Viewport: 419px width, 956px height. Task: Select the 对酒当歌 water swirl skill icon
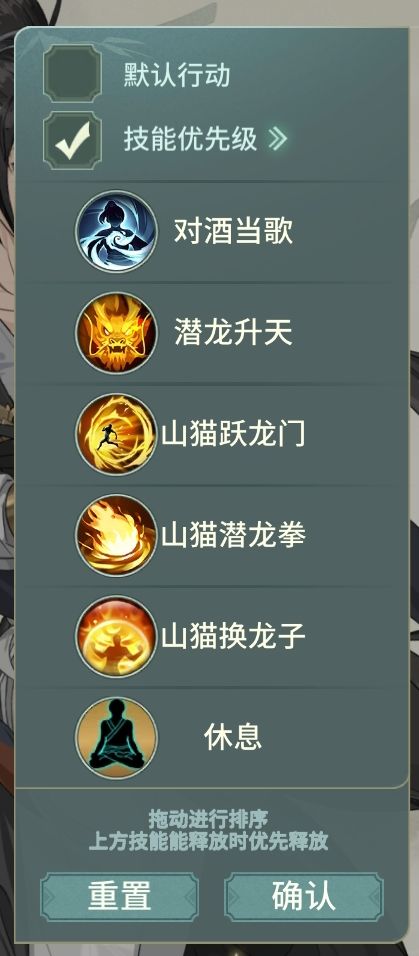[116, 232]
